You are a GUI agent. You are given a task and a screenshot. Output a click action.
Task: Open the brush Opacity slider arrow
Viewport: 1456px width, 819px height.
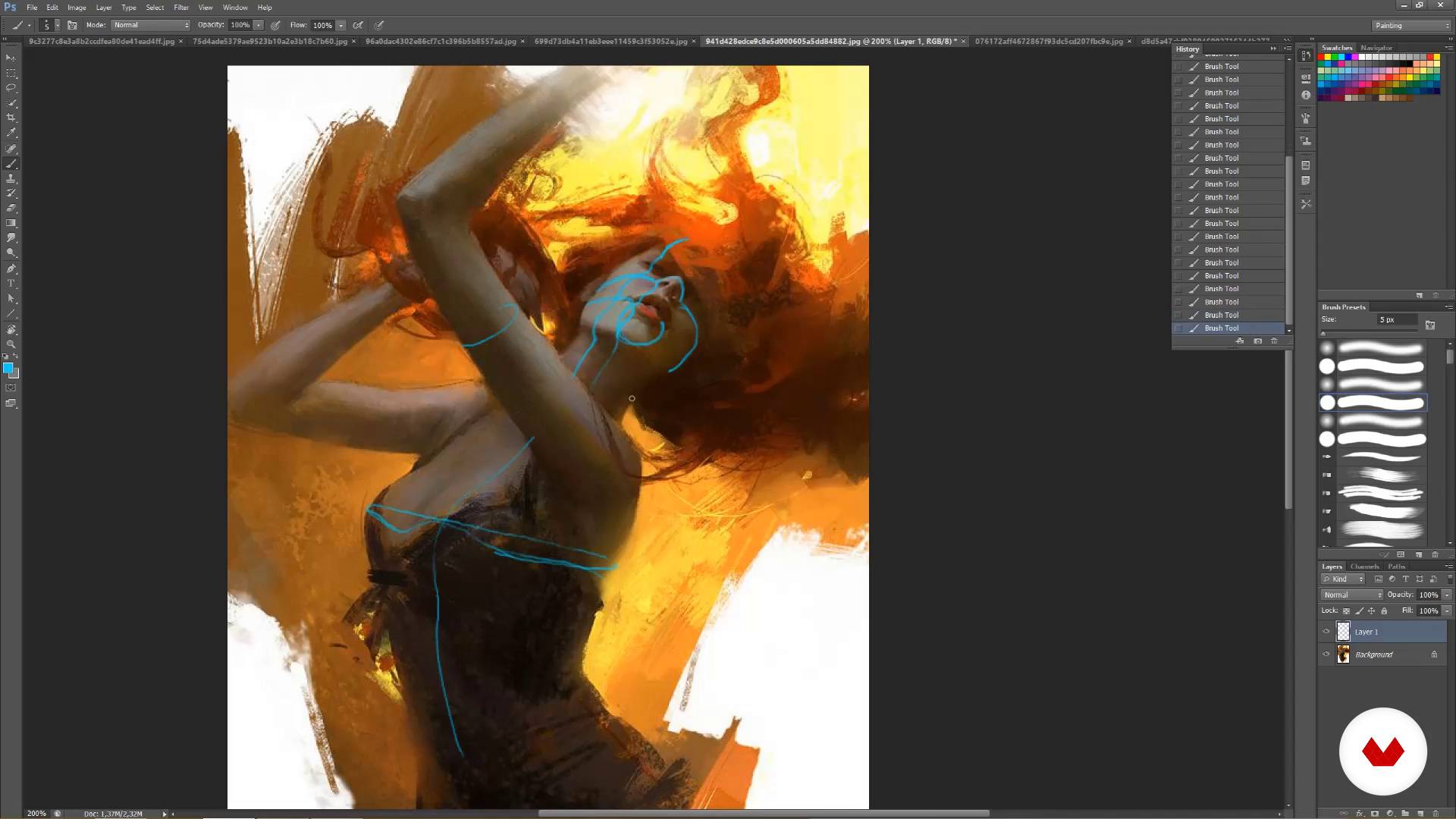tap(259, 25)
